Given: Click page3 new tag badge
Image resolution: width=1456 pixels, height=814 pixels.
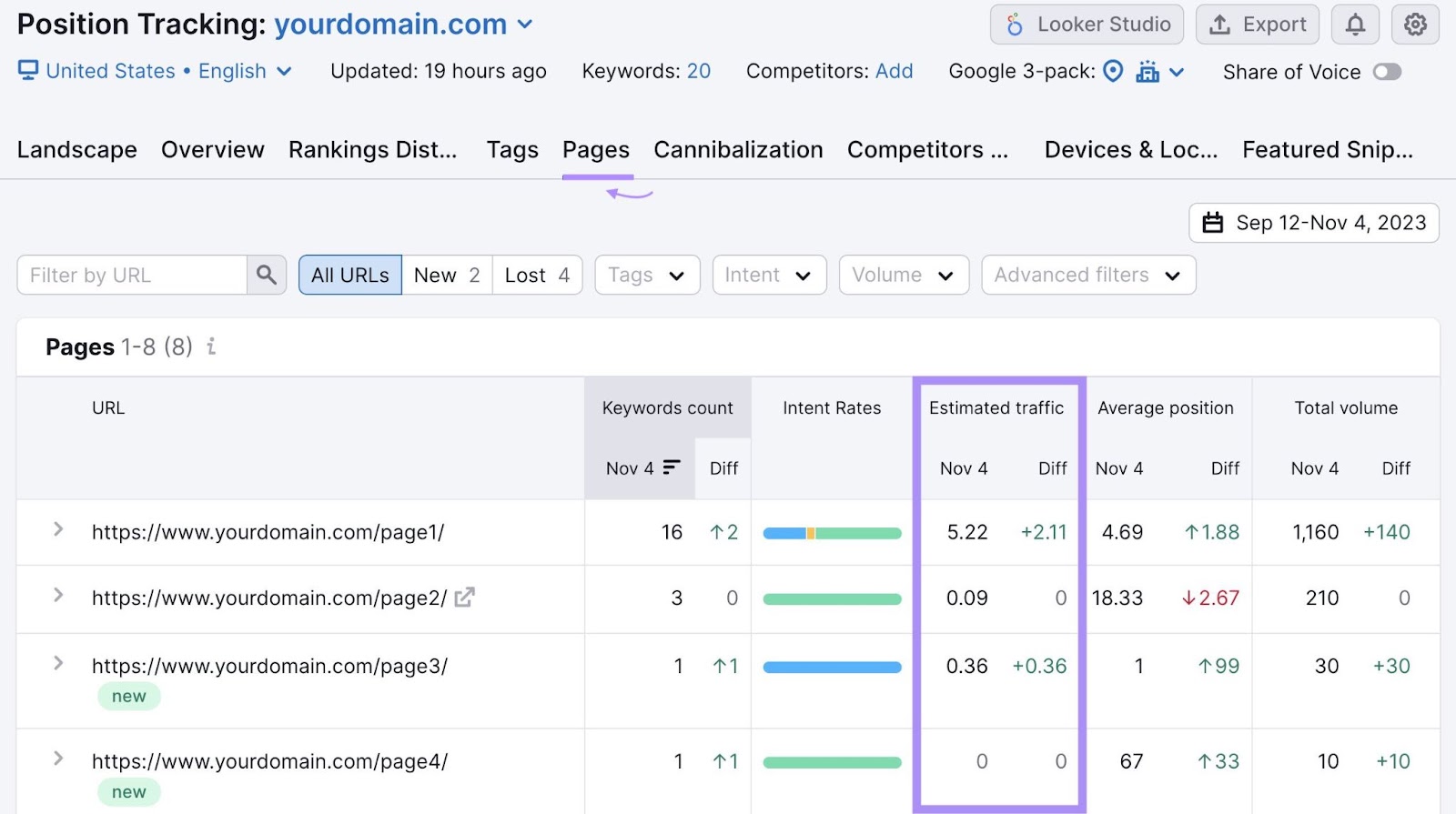Looking at the screenshot, I should coord(129,697).
